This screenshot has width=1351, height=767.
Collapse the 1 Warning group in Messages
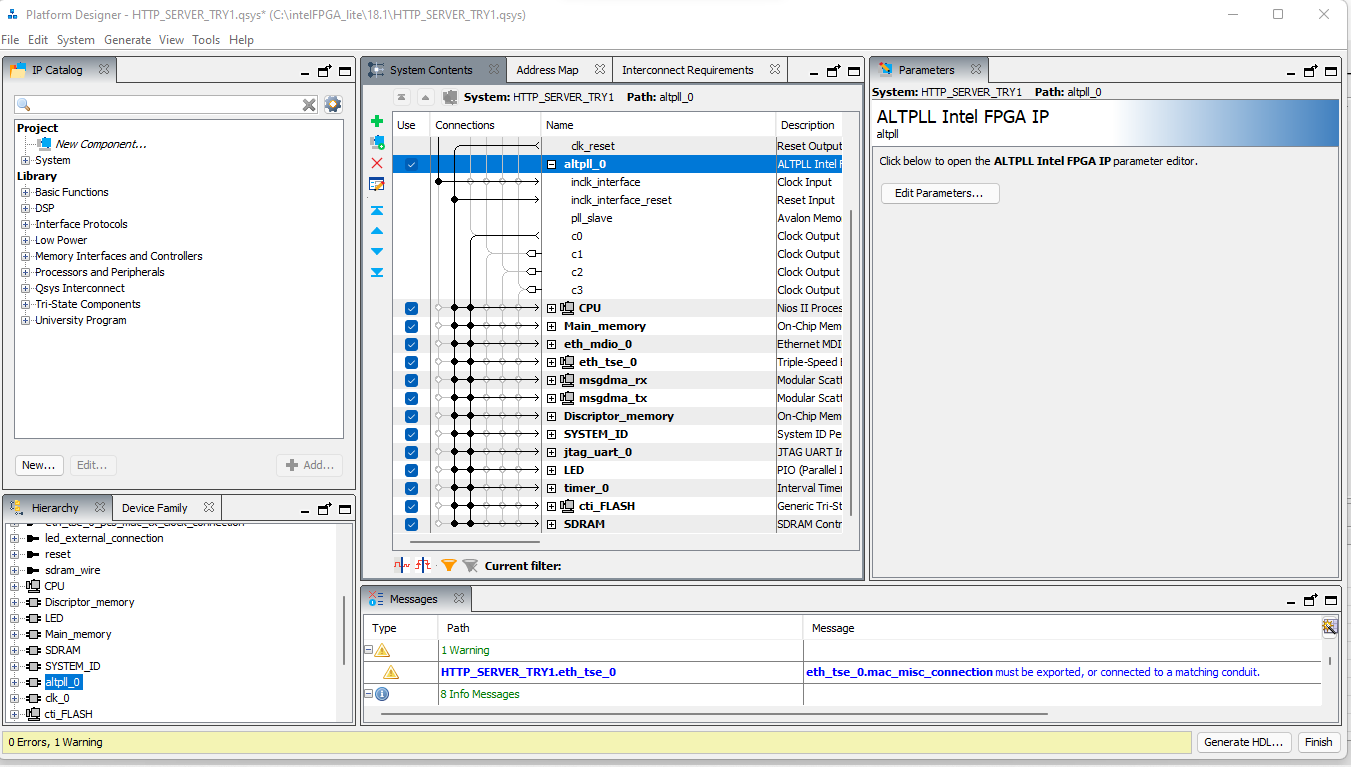coord(367,650)
